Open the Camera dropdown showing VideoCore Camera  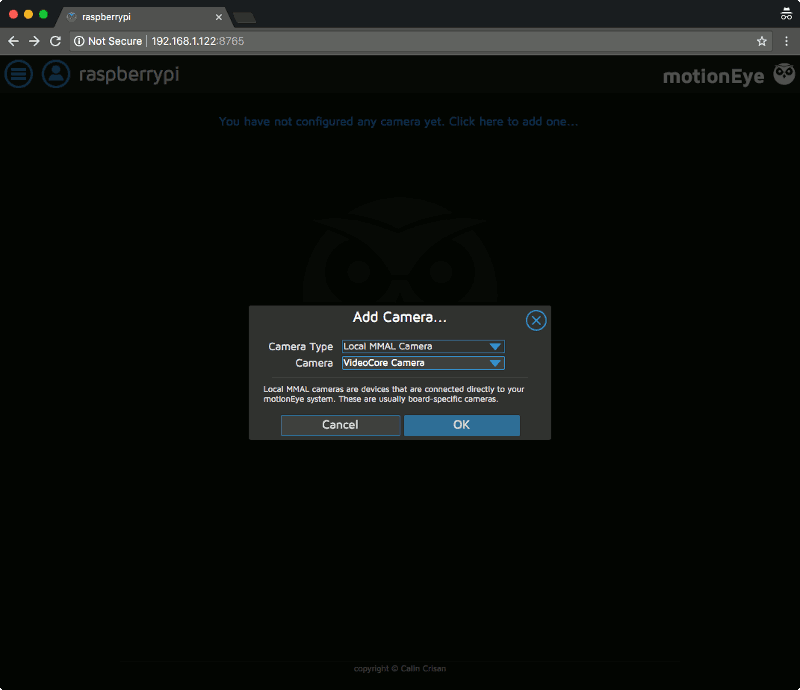point(420,363)
